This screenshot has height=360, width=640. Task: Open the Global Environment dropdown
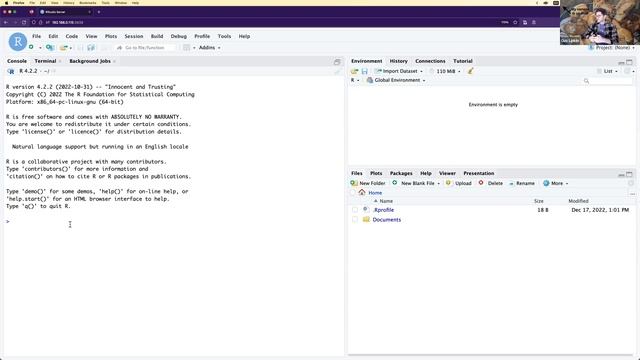click(x=396, y=80)
